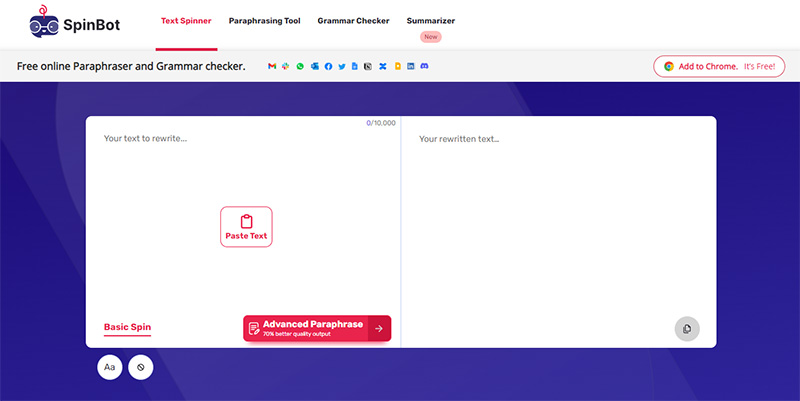The width and height of the screenshot is (800, 401).
Task: Click the SpinBot robot logo
Action: click(x=44, y=21)
